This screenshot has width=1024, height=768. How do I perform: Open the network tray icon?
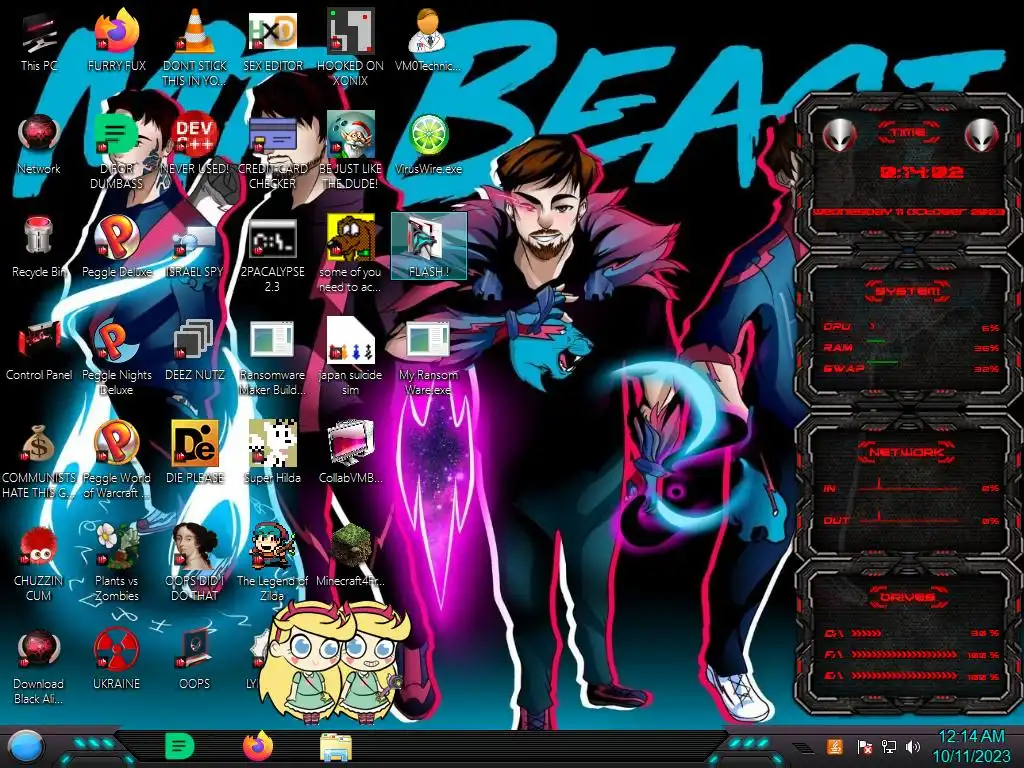tap(888, 746)
